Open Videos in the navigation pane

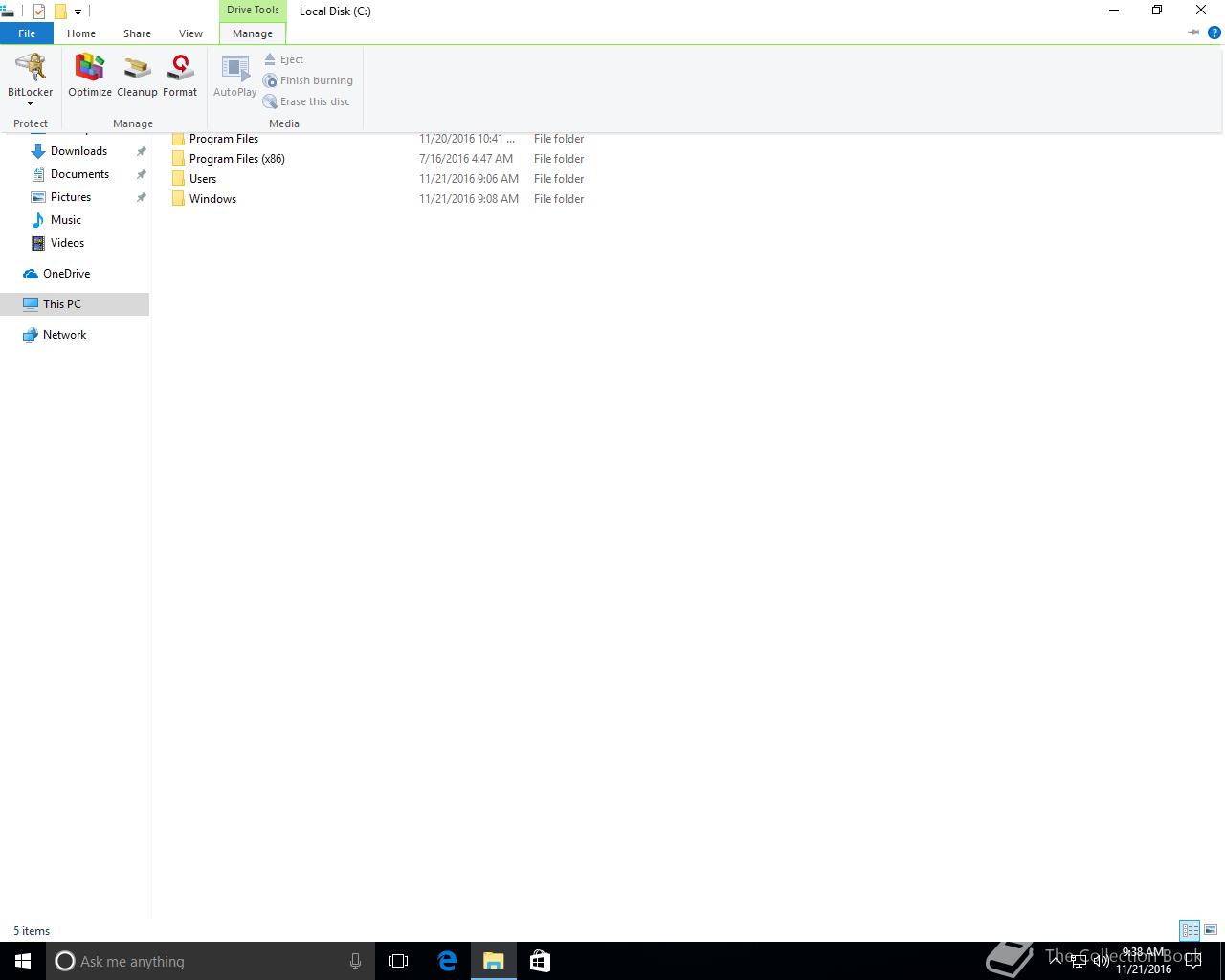tap(67, 243)
